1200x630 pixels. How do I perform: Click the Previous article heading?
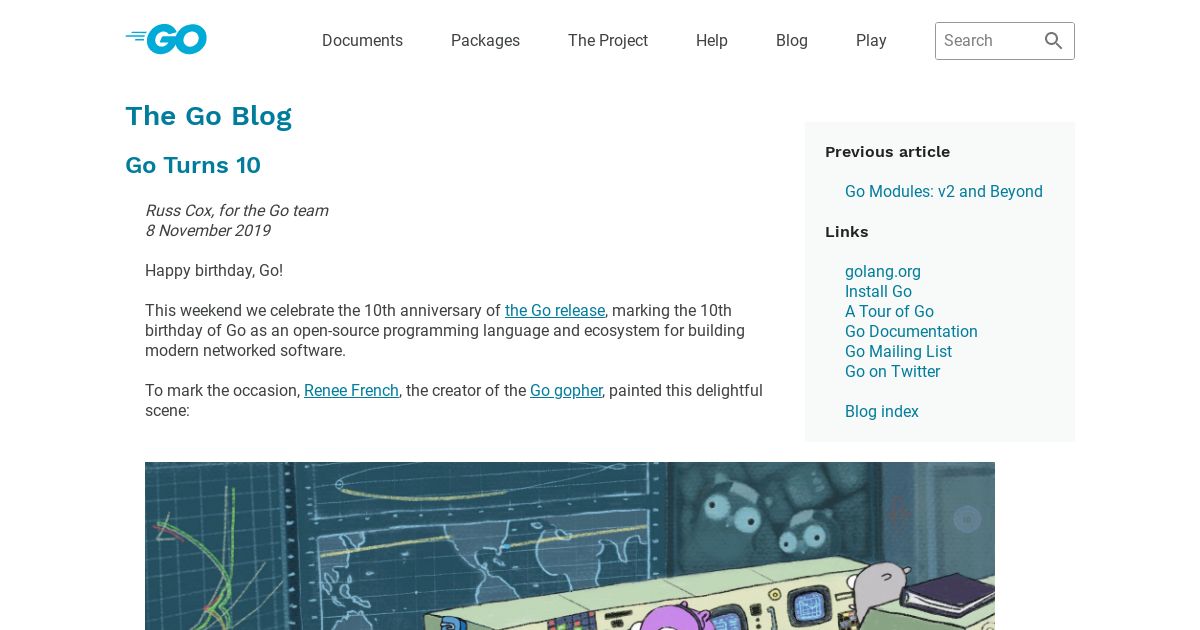(x=887, y=152)
